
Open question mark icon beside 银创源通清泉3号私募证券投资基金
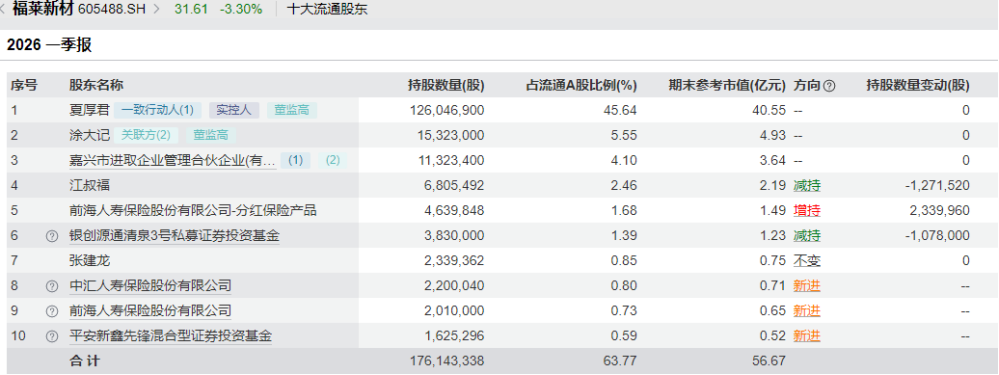coord(52,236)
